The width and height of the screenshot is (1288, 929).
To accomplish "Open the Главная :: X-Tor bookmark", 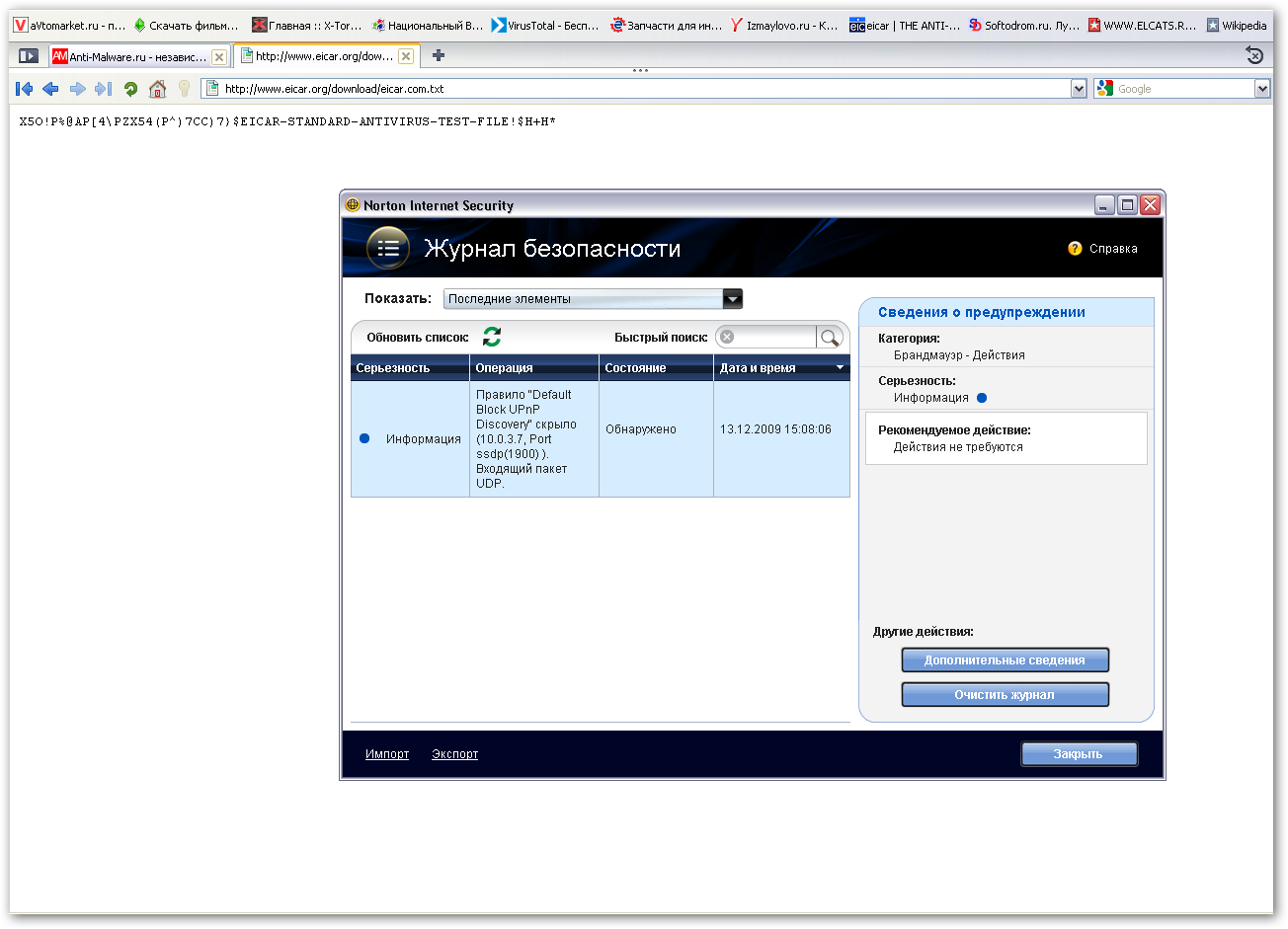I will click(x=306, y=26).
